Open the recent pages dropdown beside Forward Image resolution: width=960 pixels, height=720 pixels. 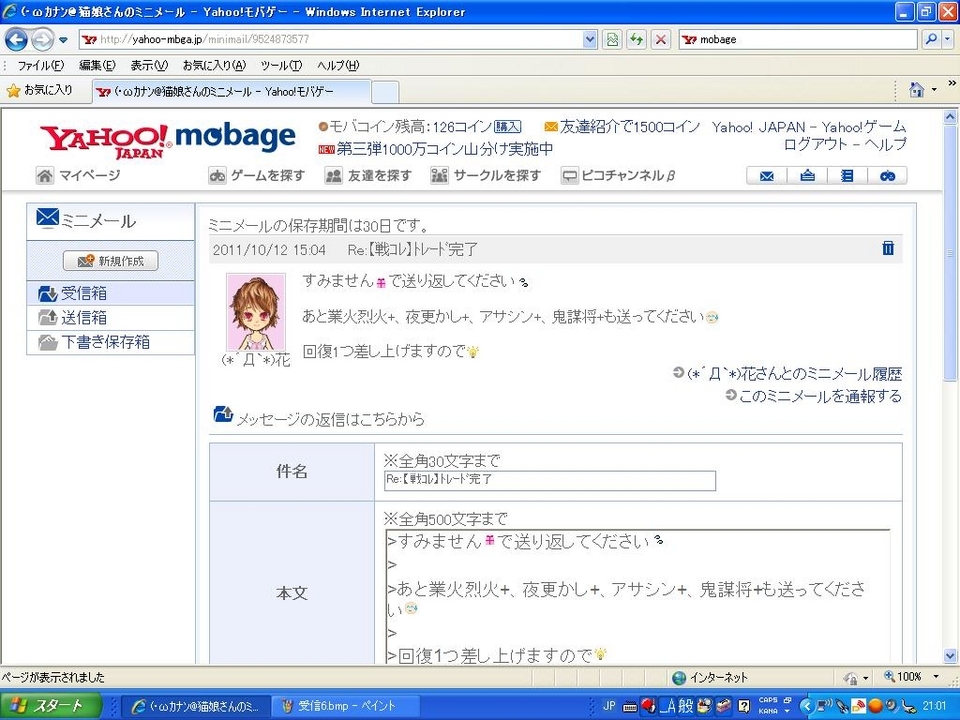coord(63,40)
